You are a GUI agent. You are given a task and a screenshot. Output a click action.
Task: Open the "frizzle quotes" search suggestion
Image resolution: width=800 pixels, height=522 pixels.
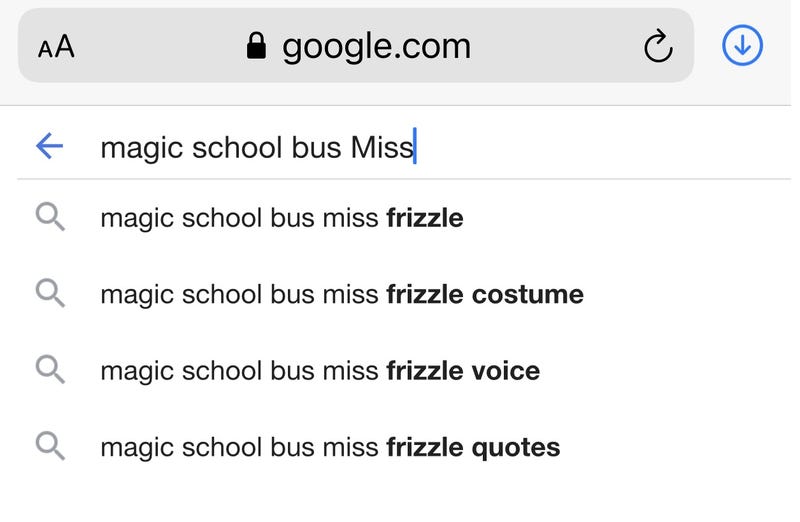pyautogui.click(x=330, y=447)
